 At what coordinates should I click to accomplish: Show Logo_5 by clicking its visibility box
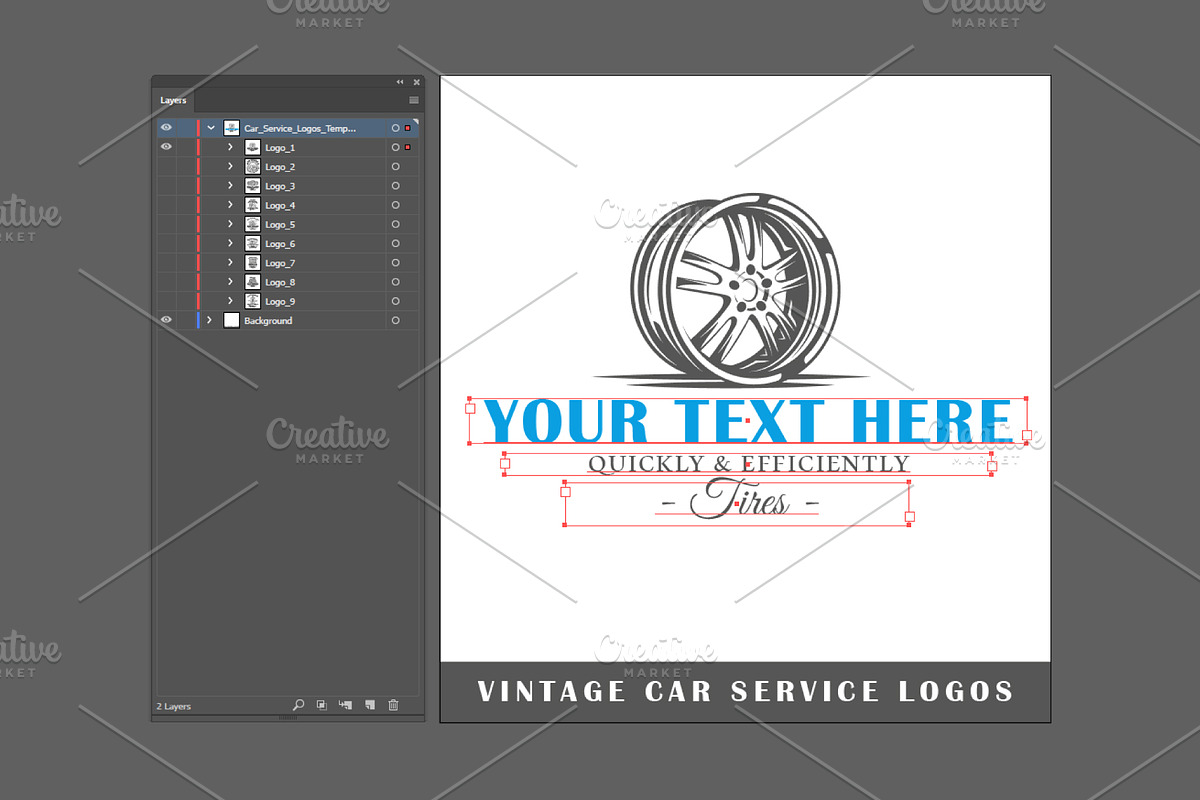click(x=166, y=224)
